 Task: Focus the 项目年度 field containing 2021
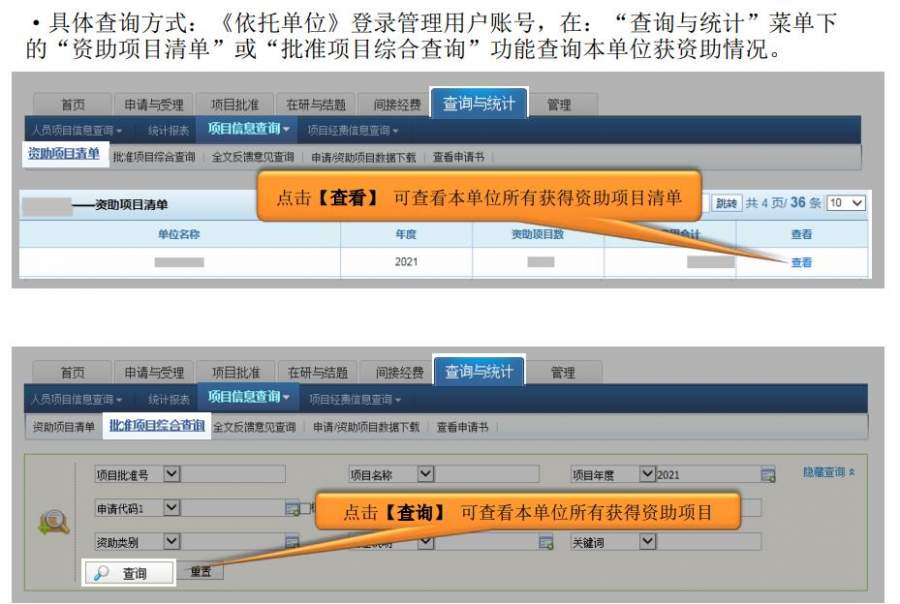tap(708, 474)
